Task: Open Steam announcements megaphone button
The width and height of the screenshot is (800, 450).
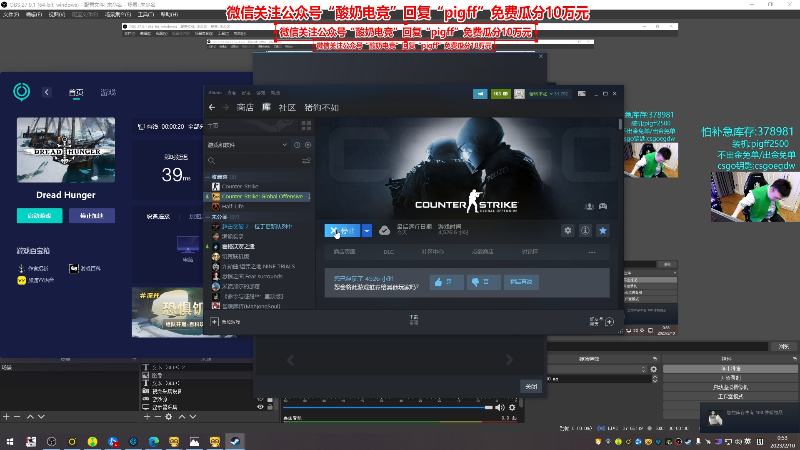Action: [x=480, y=94]
